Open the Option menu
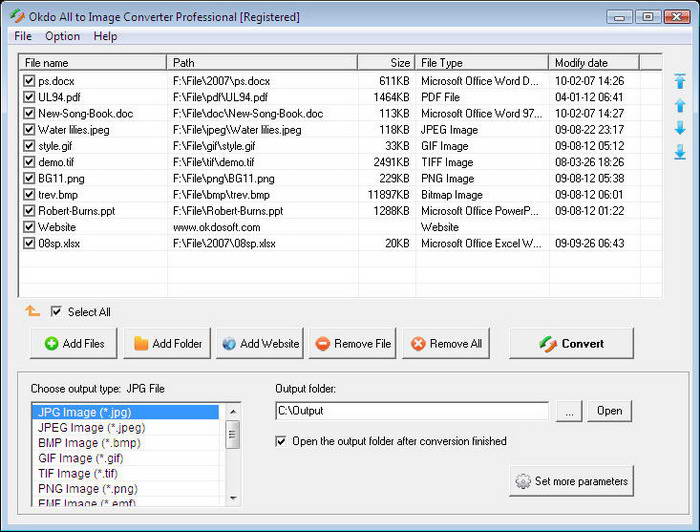The height and width of the screenshot is (532, 700). (62, 36)
